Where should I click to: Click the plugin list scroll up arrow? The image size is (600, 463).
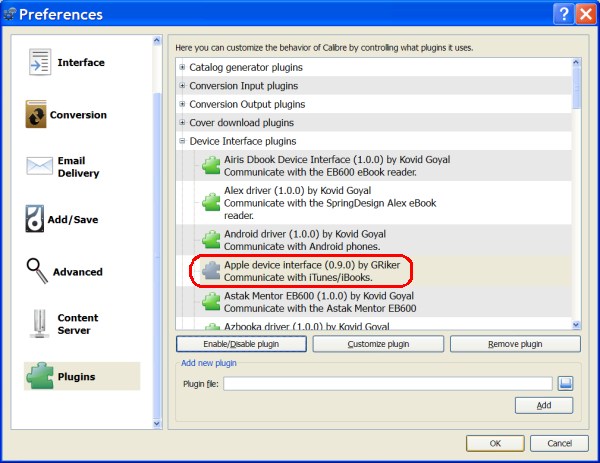click(x=576, y=63)
